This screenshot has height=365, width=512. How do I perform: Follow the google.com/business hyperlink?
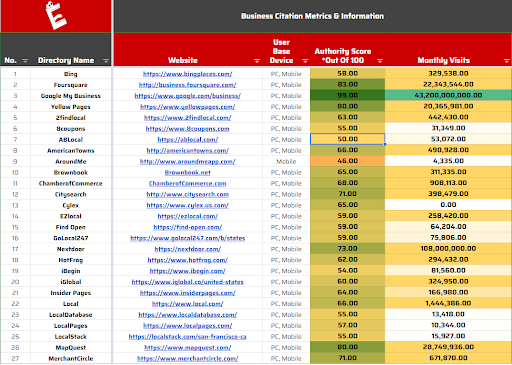(188, 96)
